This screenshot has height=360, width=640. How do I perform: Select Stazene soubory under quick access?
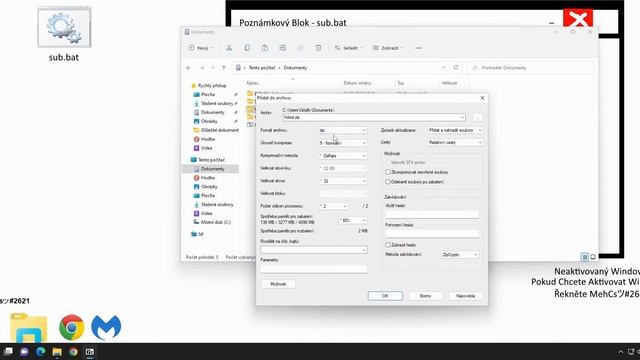click(213, 103)
